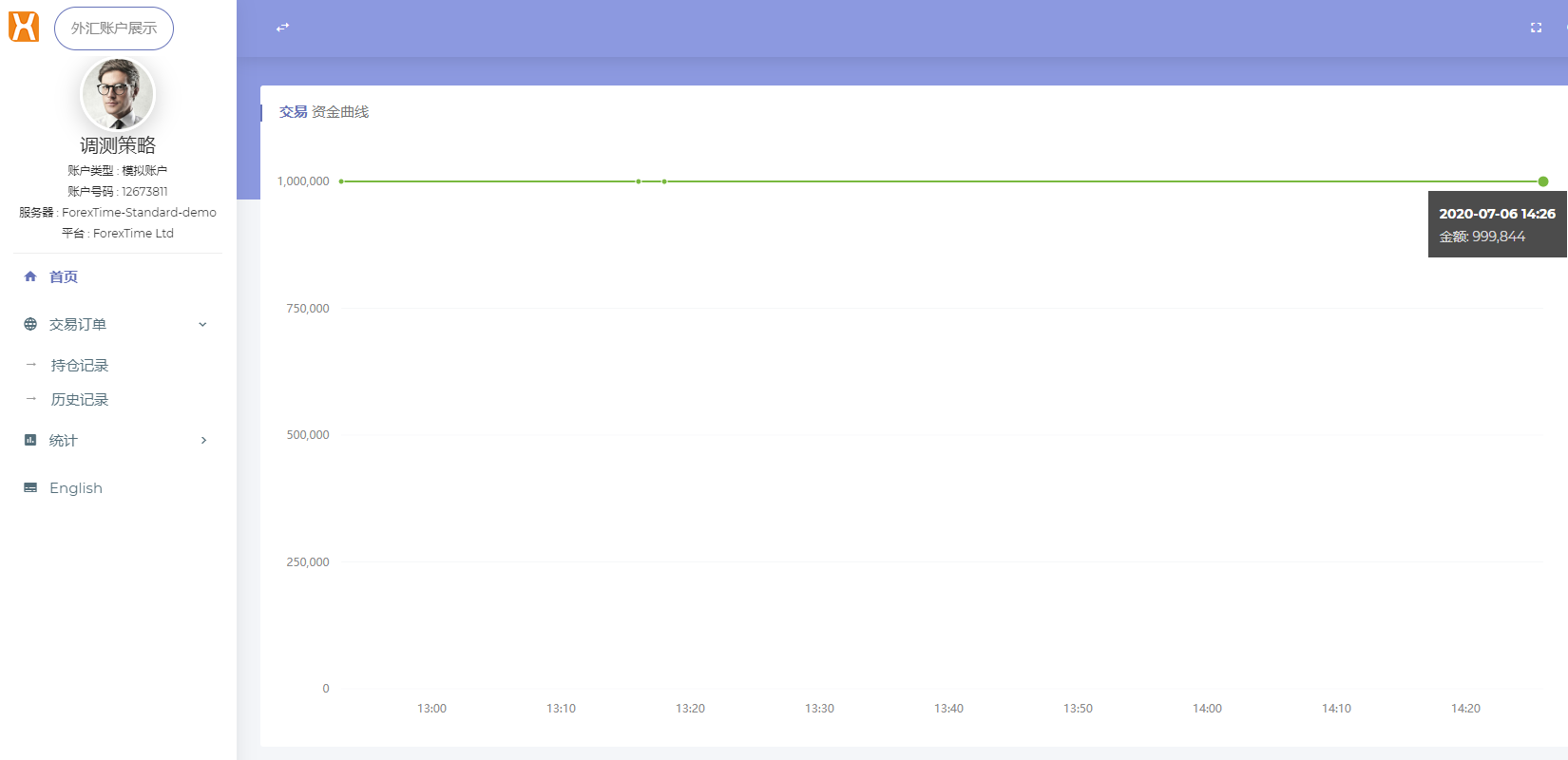Viewport: 1568px width, 760px height.
Task: Enter fullscreen with the top bar icon
Action: (1536, 28)
